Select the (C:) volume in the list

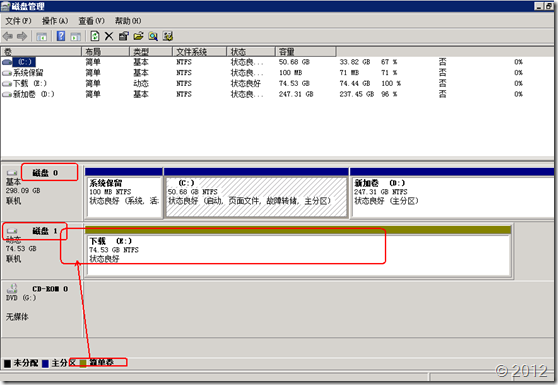(24, 62)
